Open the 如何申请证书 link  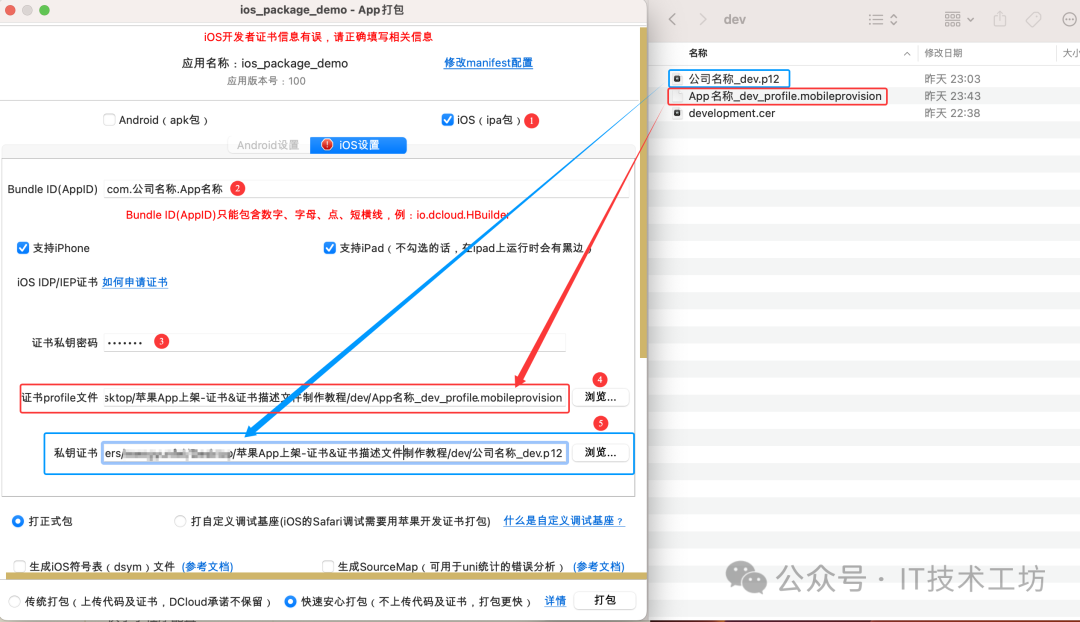point(134,281)
